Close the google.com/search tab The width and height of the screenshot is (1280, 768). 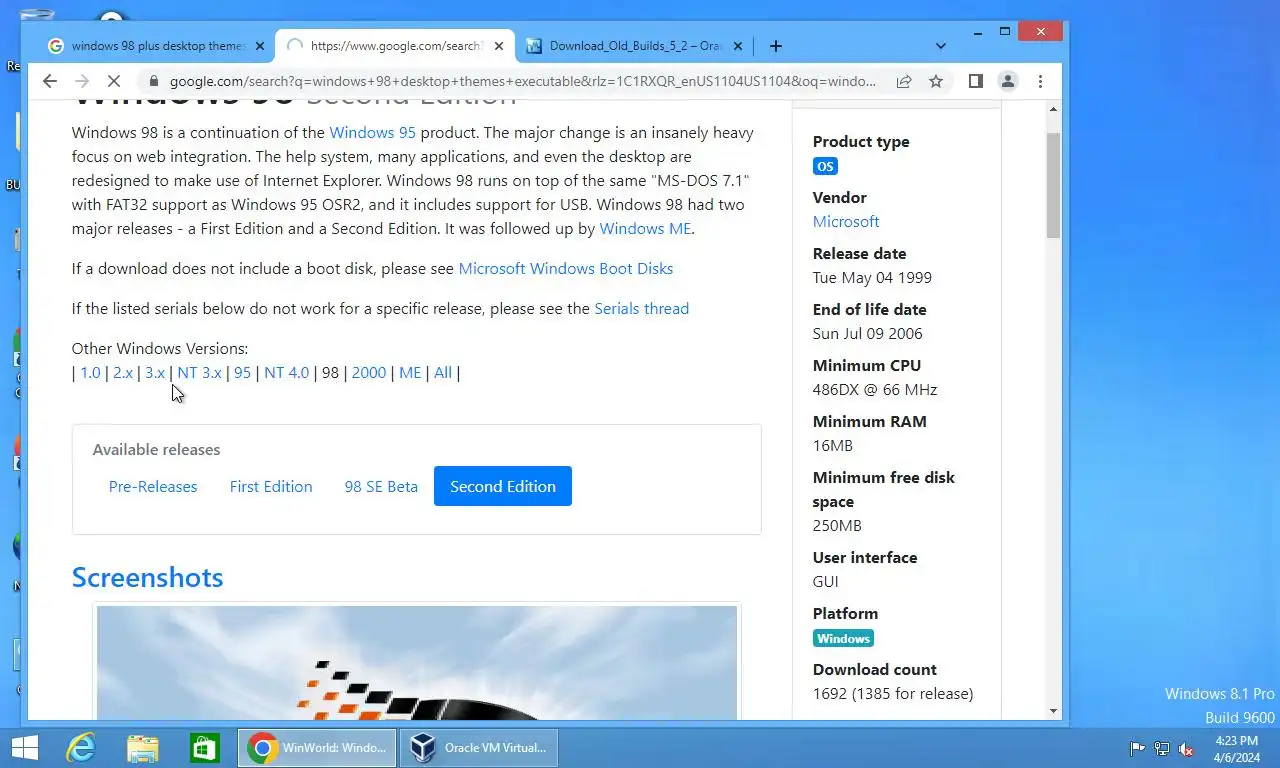point(499,46)
